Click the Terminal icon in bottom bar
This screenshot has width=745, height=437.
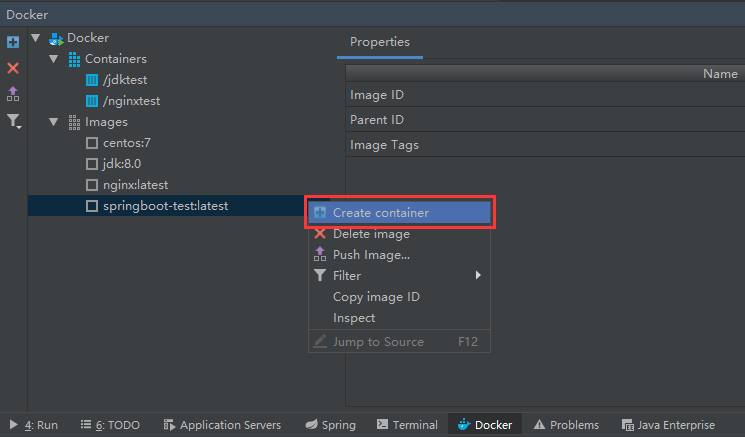(x=382, y=424)
